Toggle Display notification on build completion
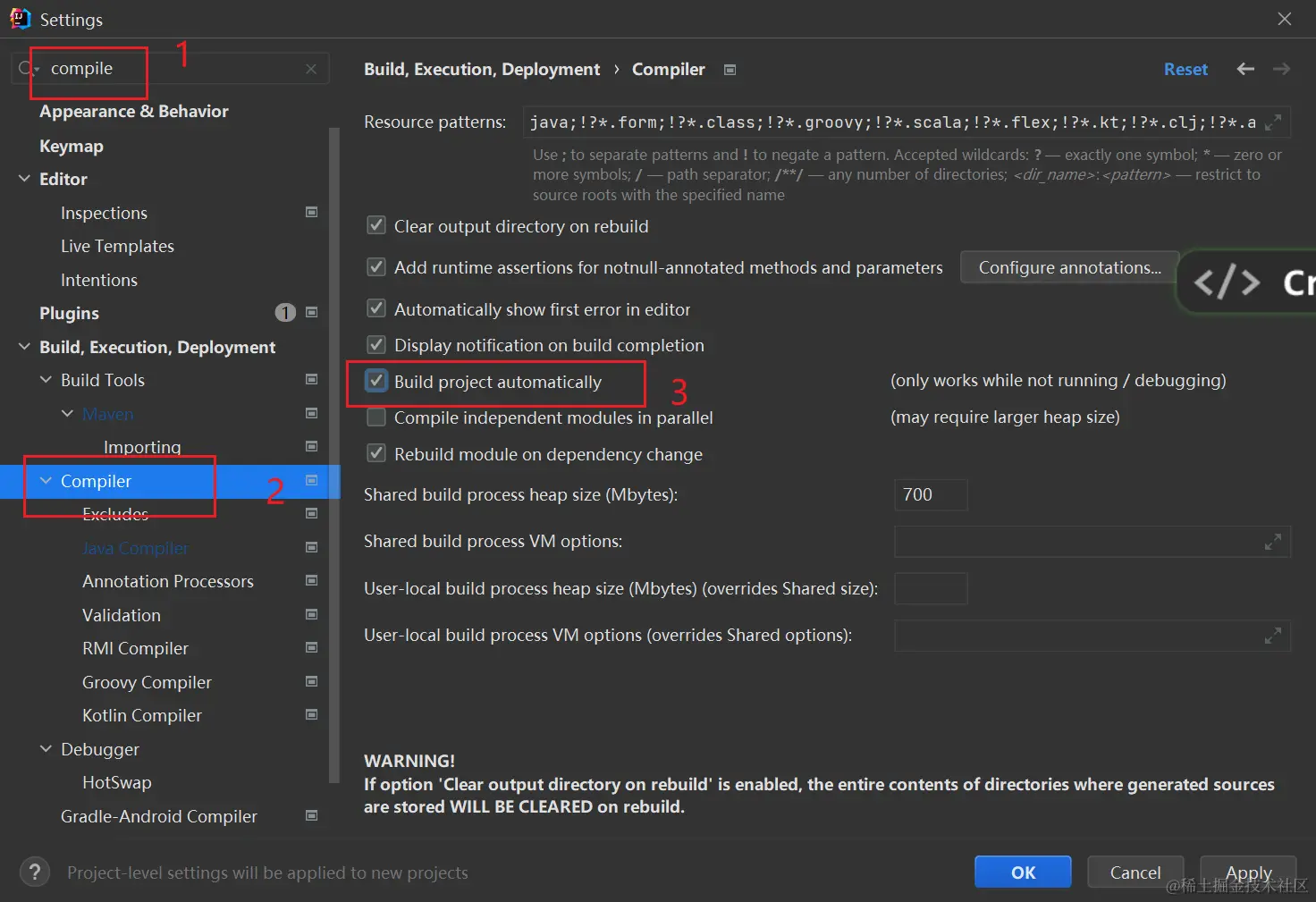Image resolution: width=1316 pixels, height=902 pixels. coord(376,345)
